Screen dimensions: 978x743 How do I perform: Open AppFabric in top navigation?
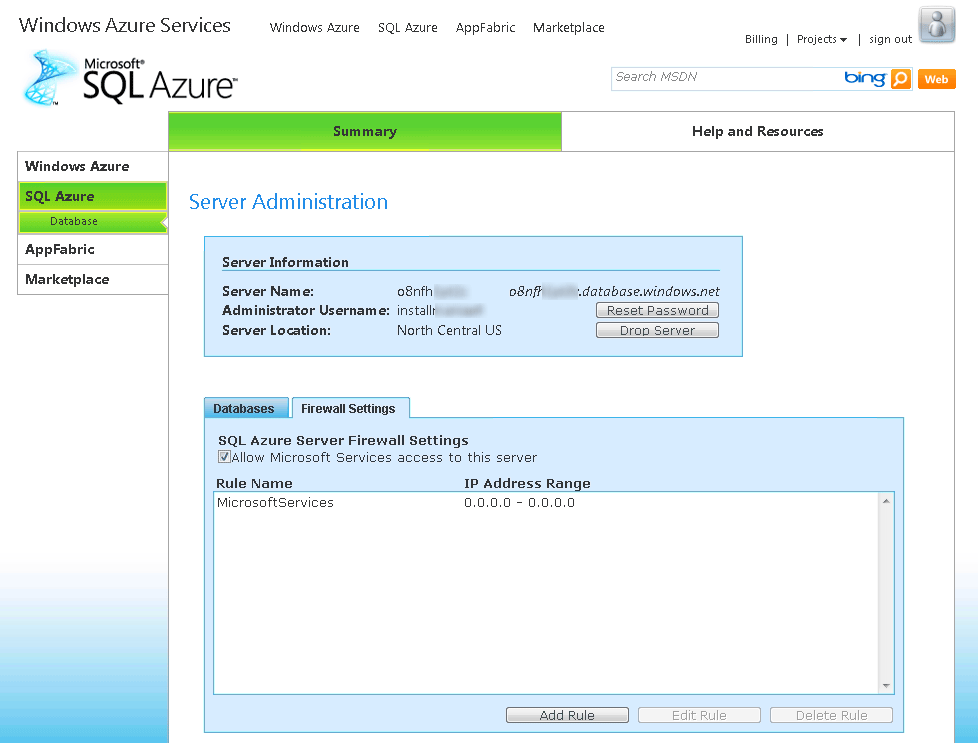[485, 27]
